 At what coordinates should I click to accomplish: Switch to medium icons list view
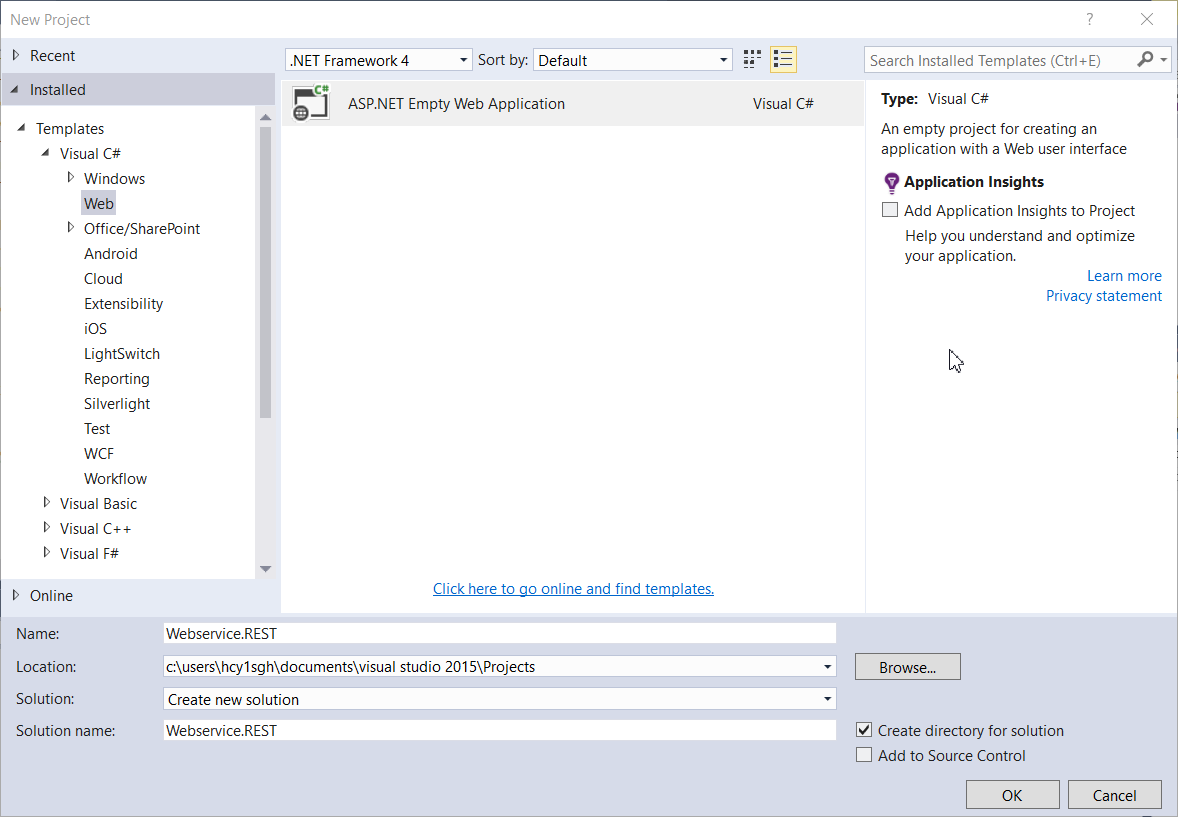coord(783,59)
